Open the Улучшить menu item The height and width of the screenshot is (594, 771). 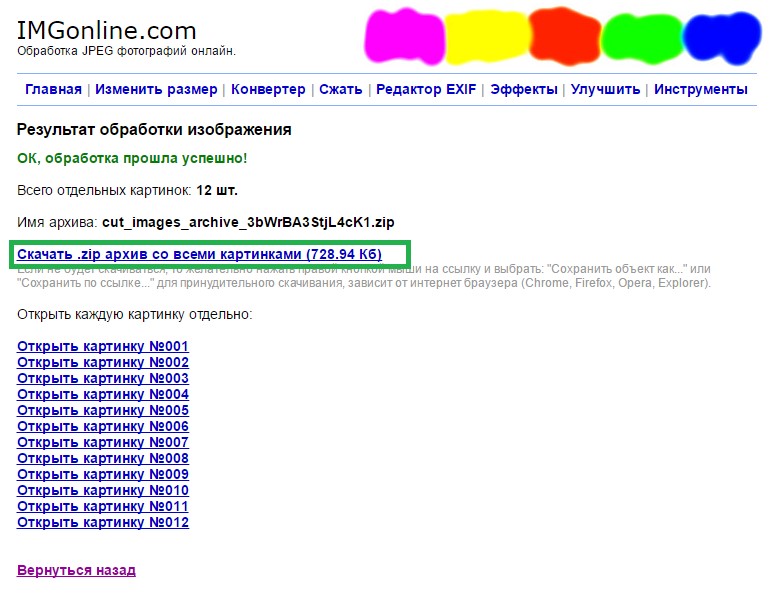pyautogui.click(x=605, y=89)
